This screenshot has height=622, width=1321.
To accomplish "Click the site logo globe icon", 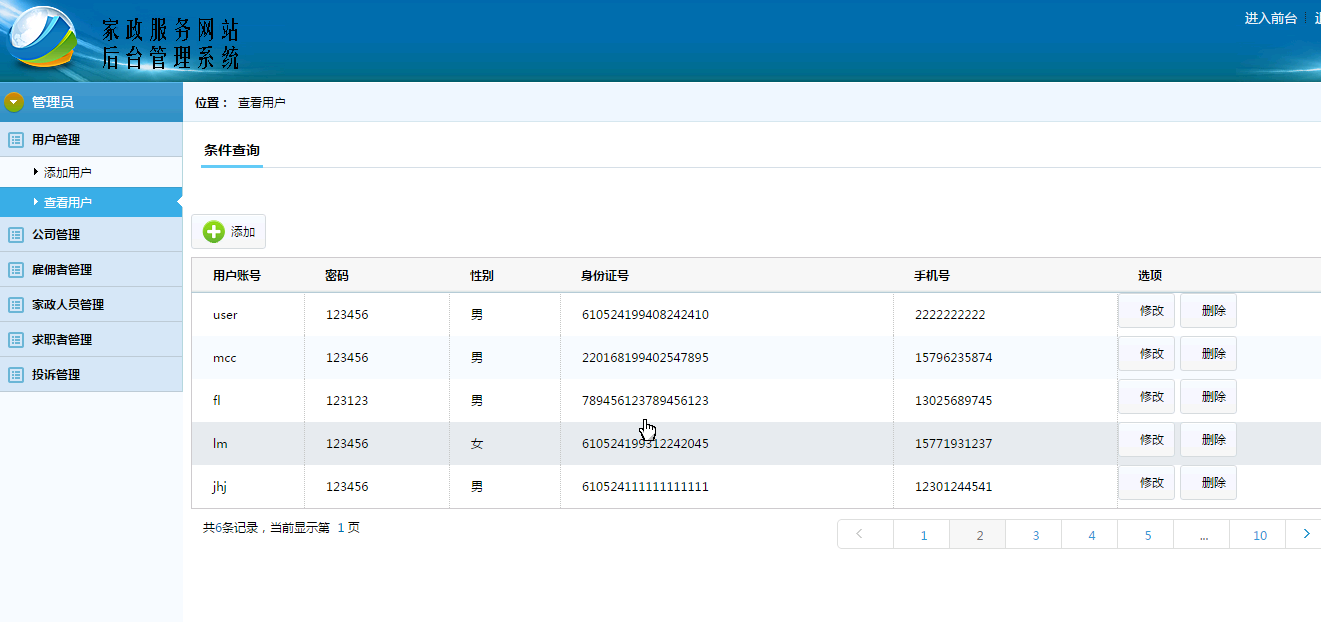I will [x=42, y=38].
